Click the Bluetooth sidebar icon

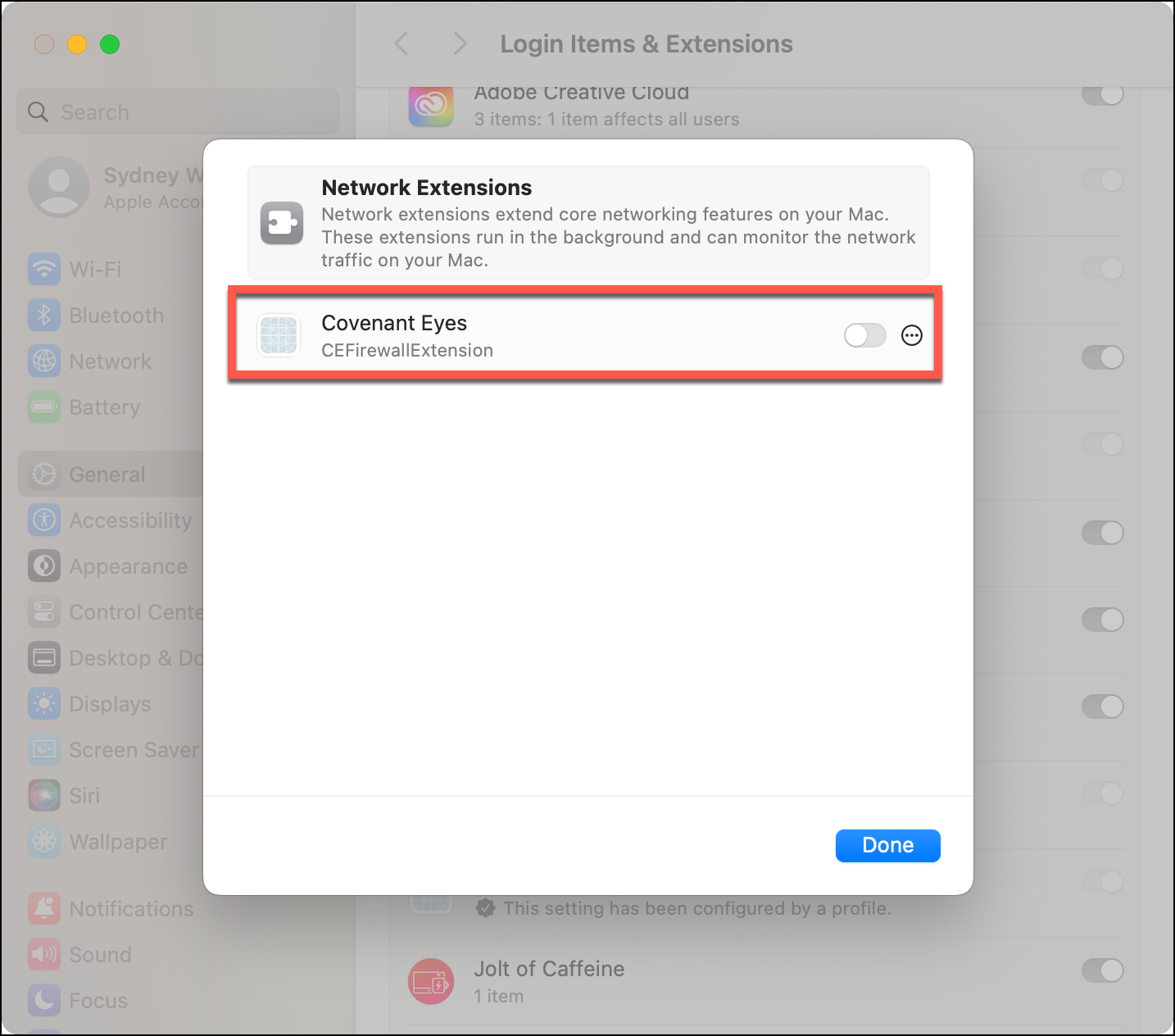pos(44,315)
